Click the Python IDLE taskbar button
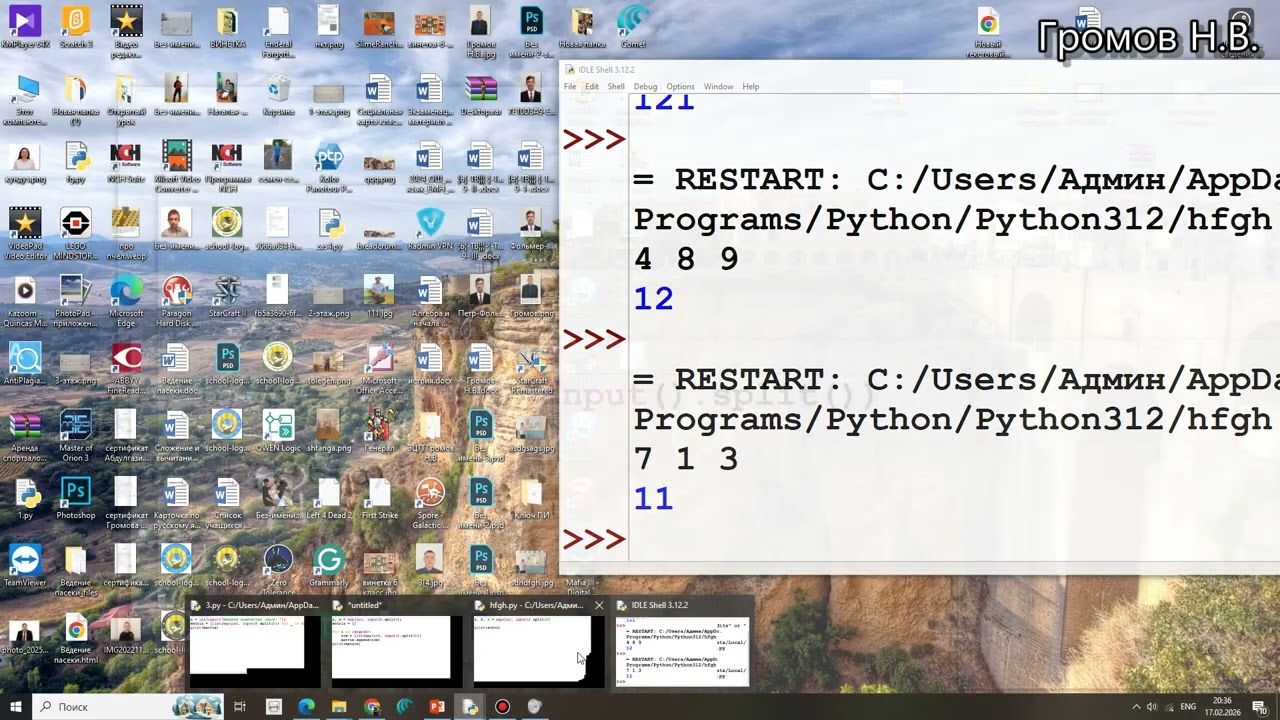 (x=470, y=706)
